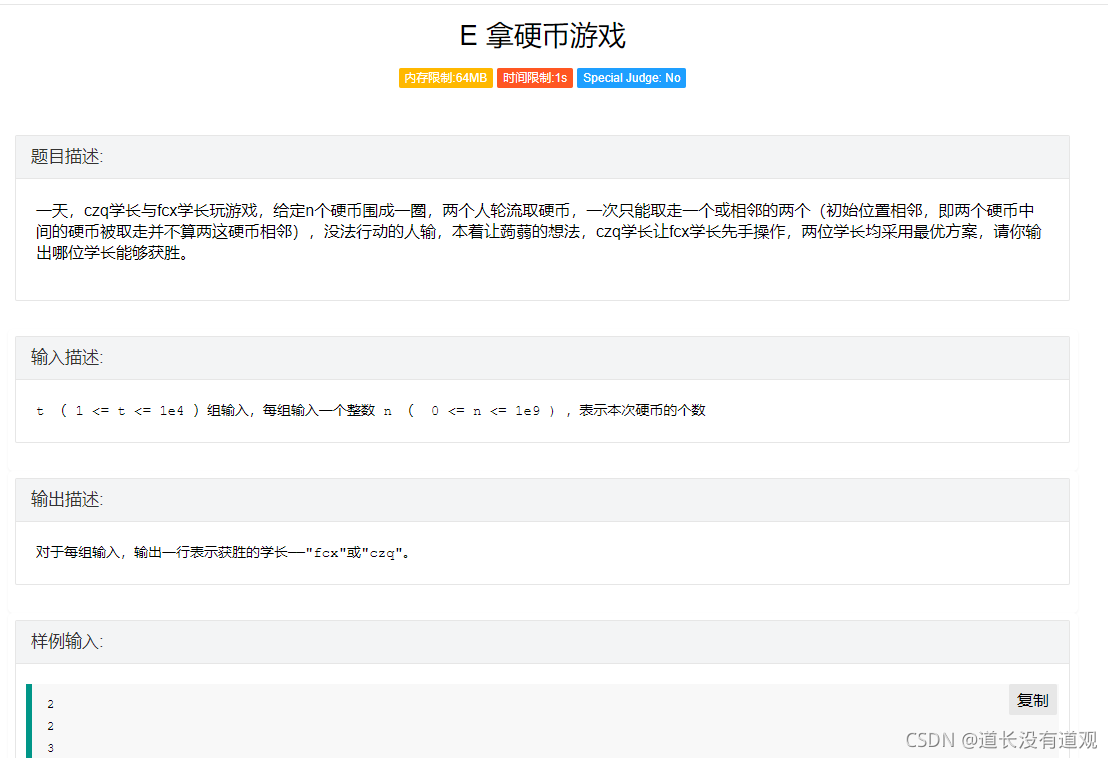Click the 样例输入 section header
The height and width of the screenshot is (758, 1113).
[x=542, y=642]
